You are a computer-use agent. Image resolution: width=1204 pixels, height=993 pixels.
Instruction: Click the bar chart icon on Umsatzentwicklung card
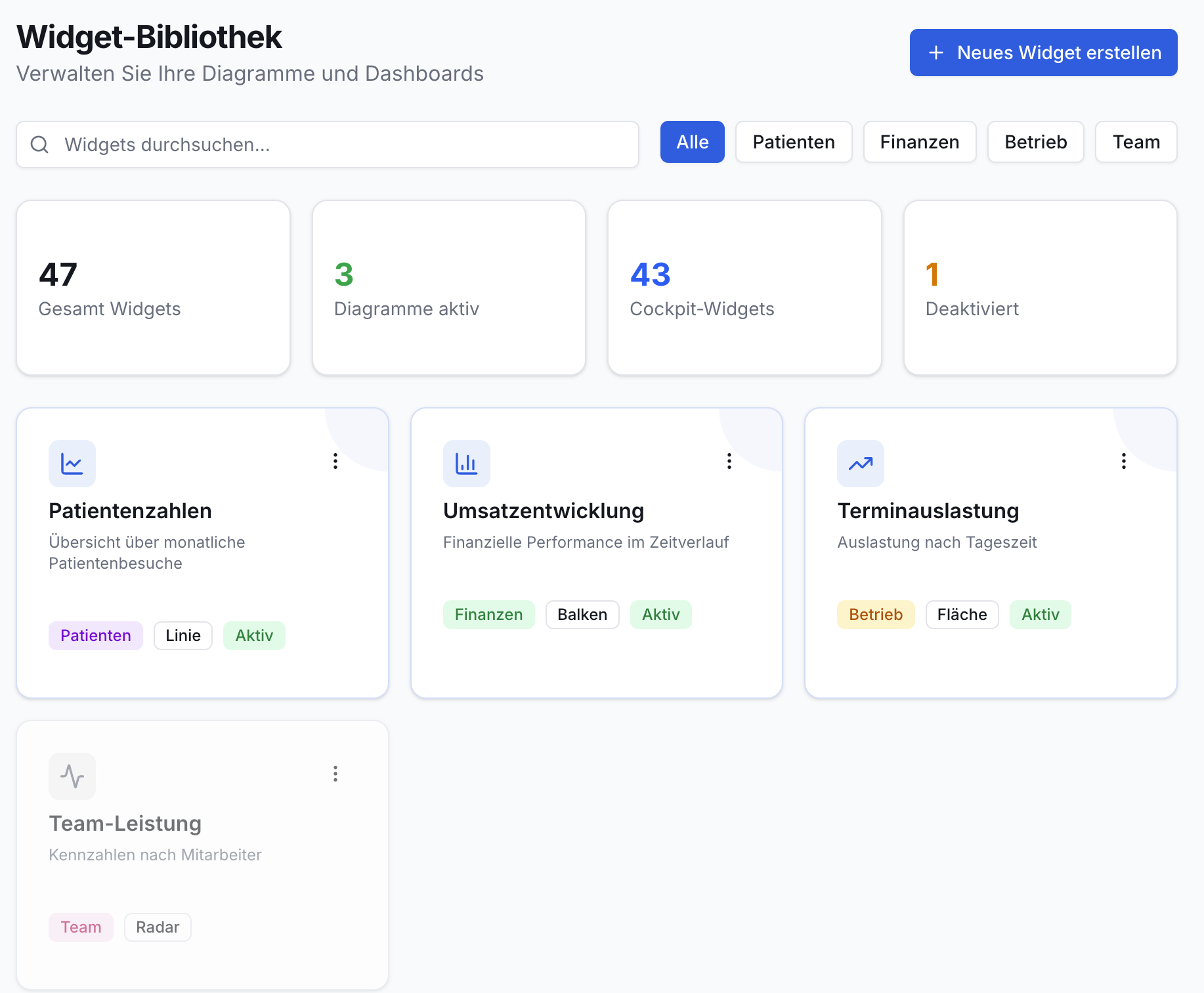(x=467, y=464)
